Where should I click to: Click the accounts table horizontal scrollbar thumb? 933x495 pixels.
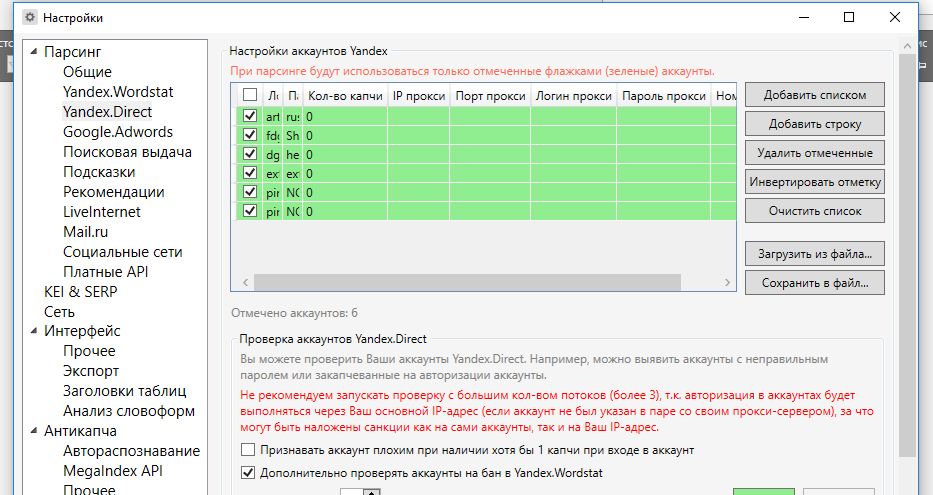pos(467,283)
